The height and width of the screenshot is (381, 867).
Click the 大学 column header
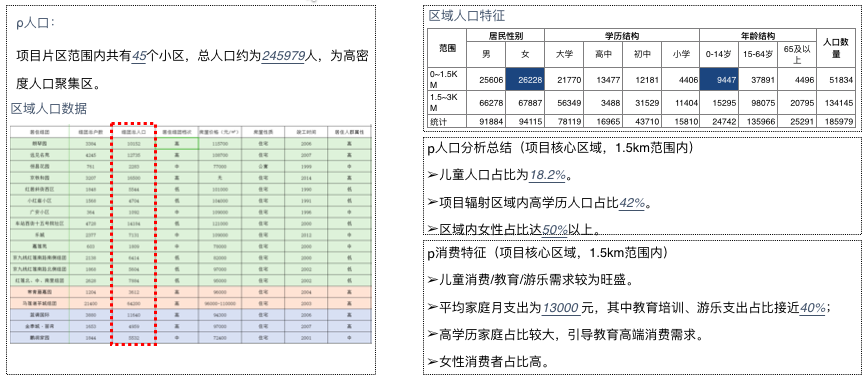pos(564,54)
